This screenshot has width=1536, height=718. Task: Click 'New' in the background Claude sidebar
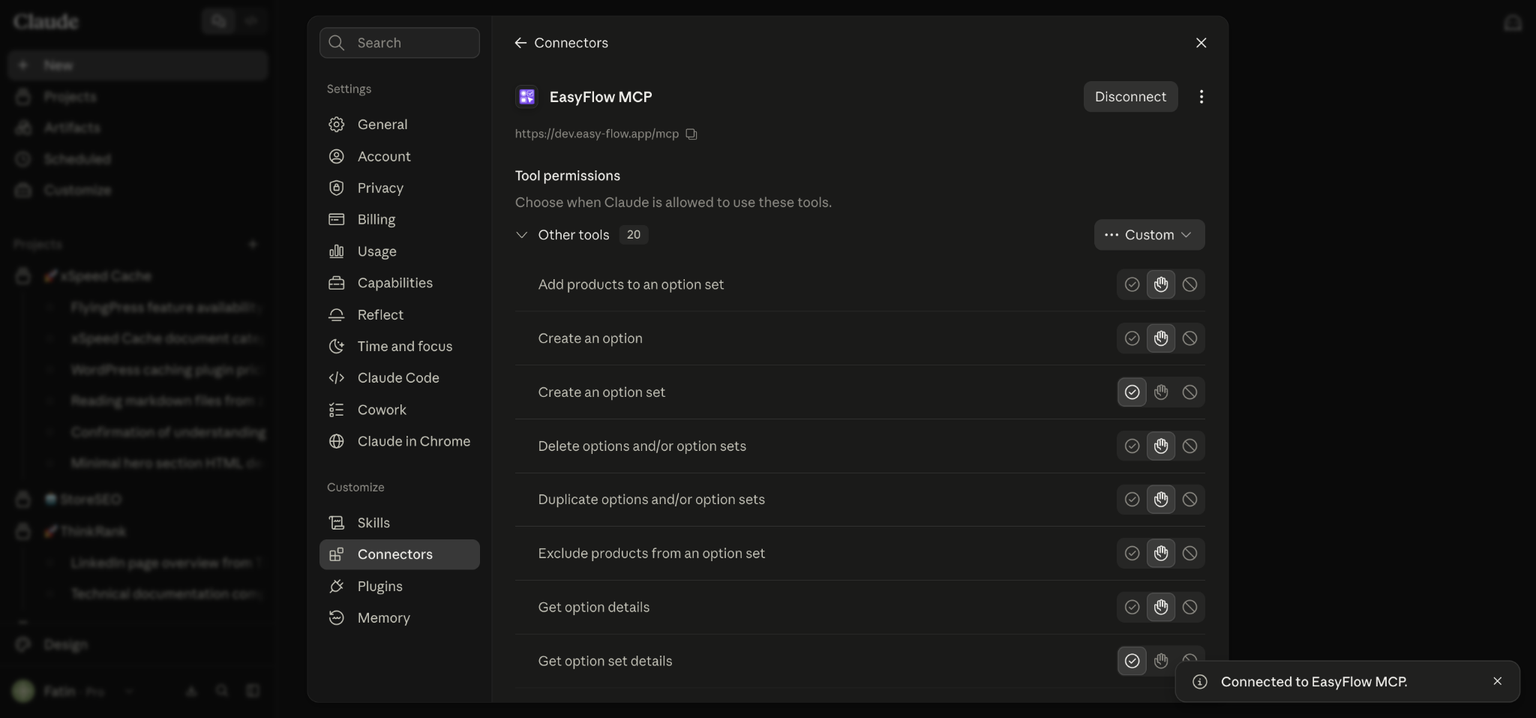[138, 65]
